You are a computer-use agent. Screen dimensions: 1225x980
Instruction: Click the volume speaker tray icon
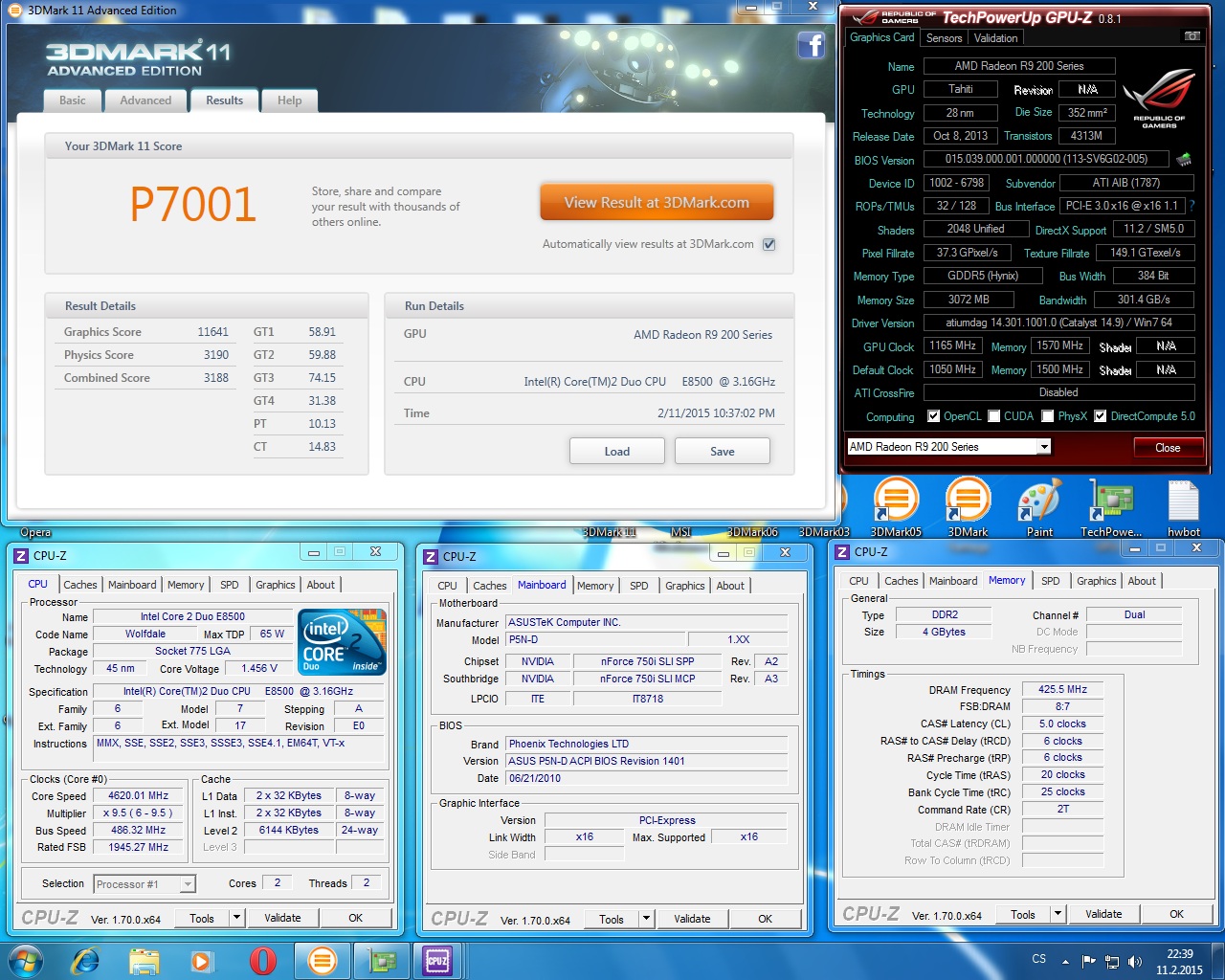point(1134,962)
